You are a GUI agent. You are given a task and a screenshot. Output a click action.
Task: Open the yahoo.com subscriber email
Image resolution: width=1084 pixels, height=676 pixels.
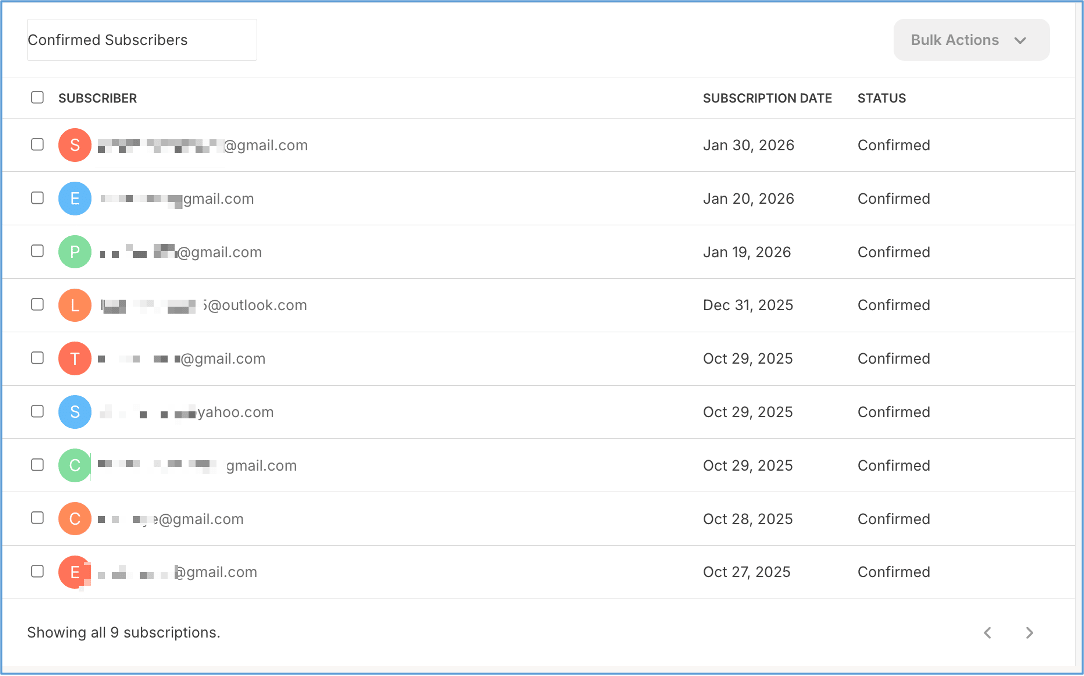[x=186, y=412]
